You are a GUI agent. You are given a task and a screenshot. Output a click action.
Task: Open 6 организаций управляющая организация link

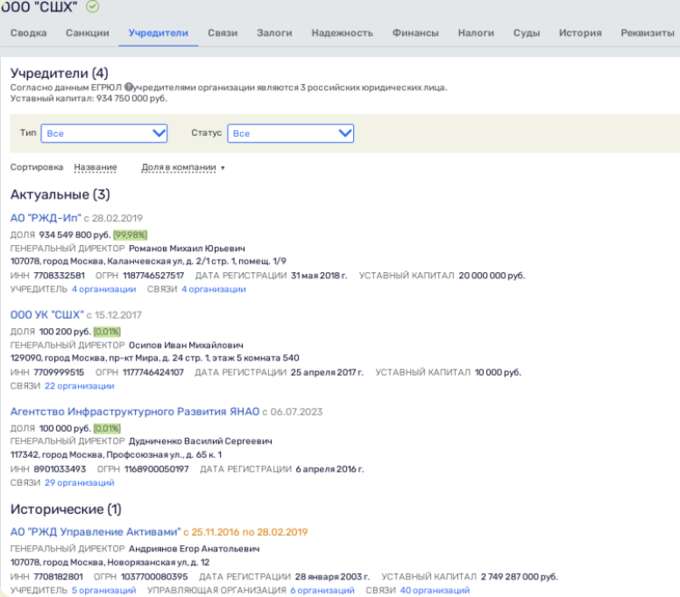pos(322,590)
